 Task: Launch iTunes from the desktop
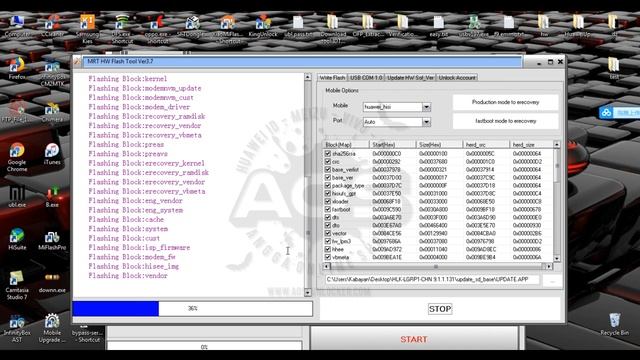pyautogui.click(x=52, y=153)
